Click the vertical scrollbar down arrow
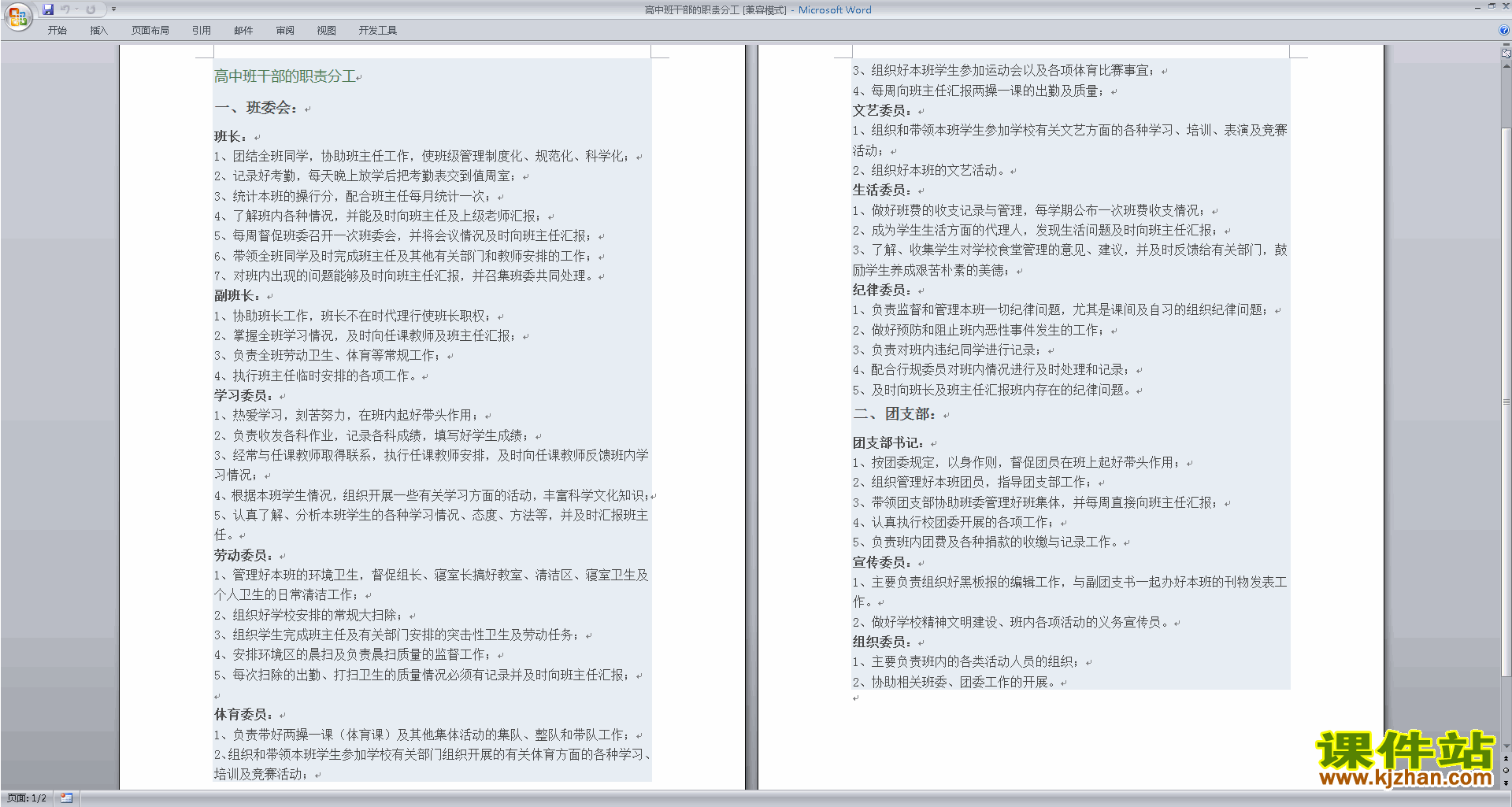This screenshot has height=807, width=1512. 1506,746
